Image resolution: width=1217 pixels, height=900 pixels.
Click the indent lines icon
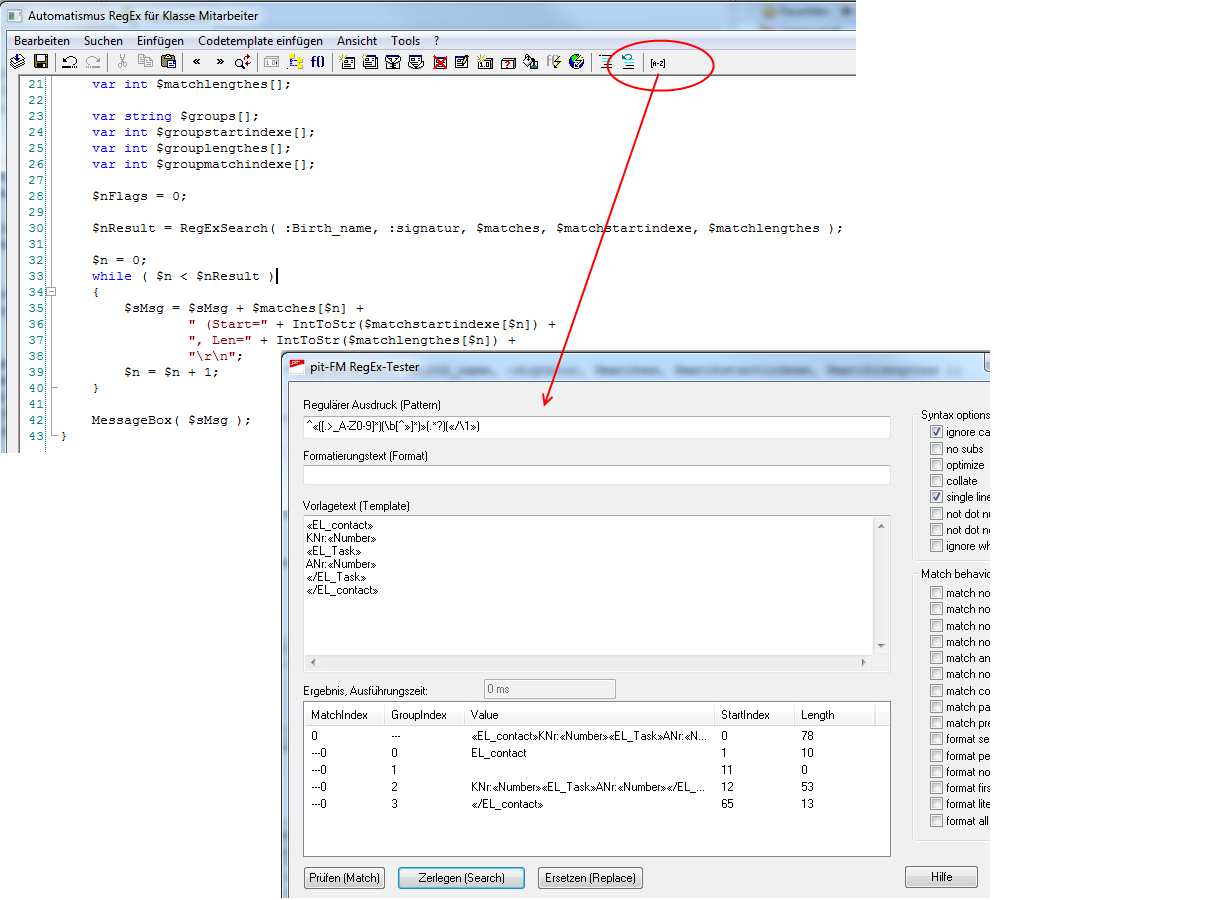point(605,61)
